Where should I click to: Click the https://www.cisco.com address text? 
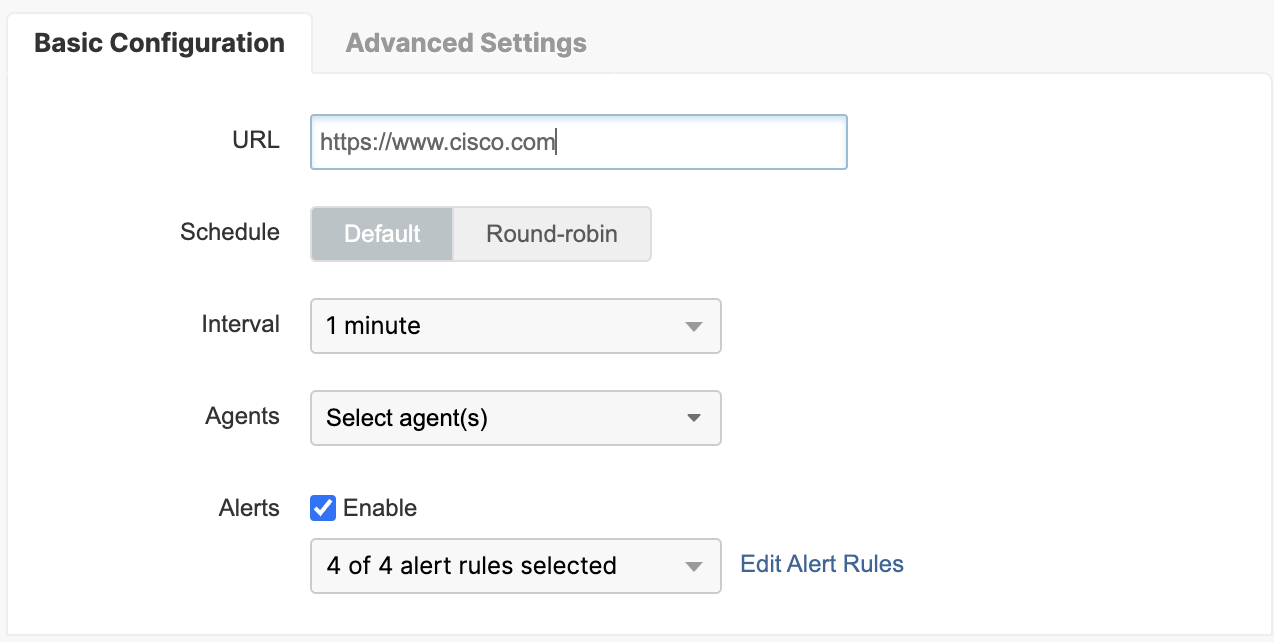pos(437,142)
